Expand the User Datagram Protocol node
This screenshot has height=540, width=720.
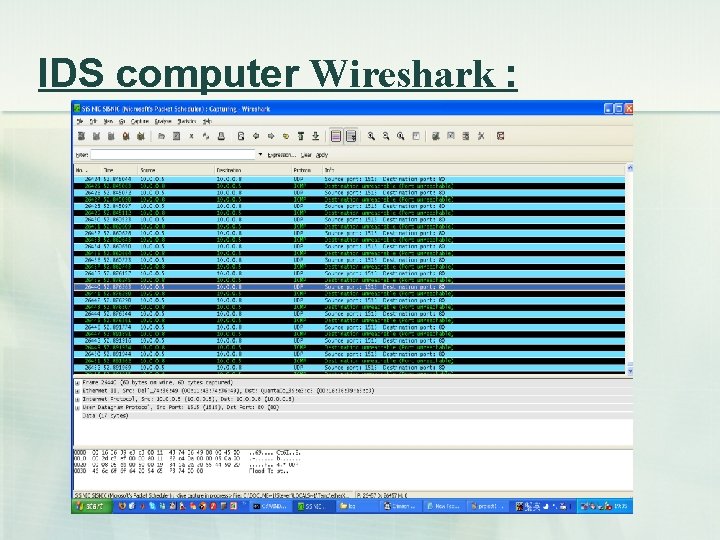pyautogui.click(x=77, y=408)
